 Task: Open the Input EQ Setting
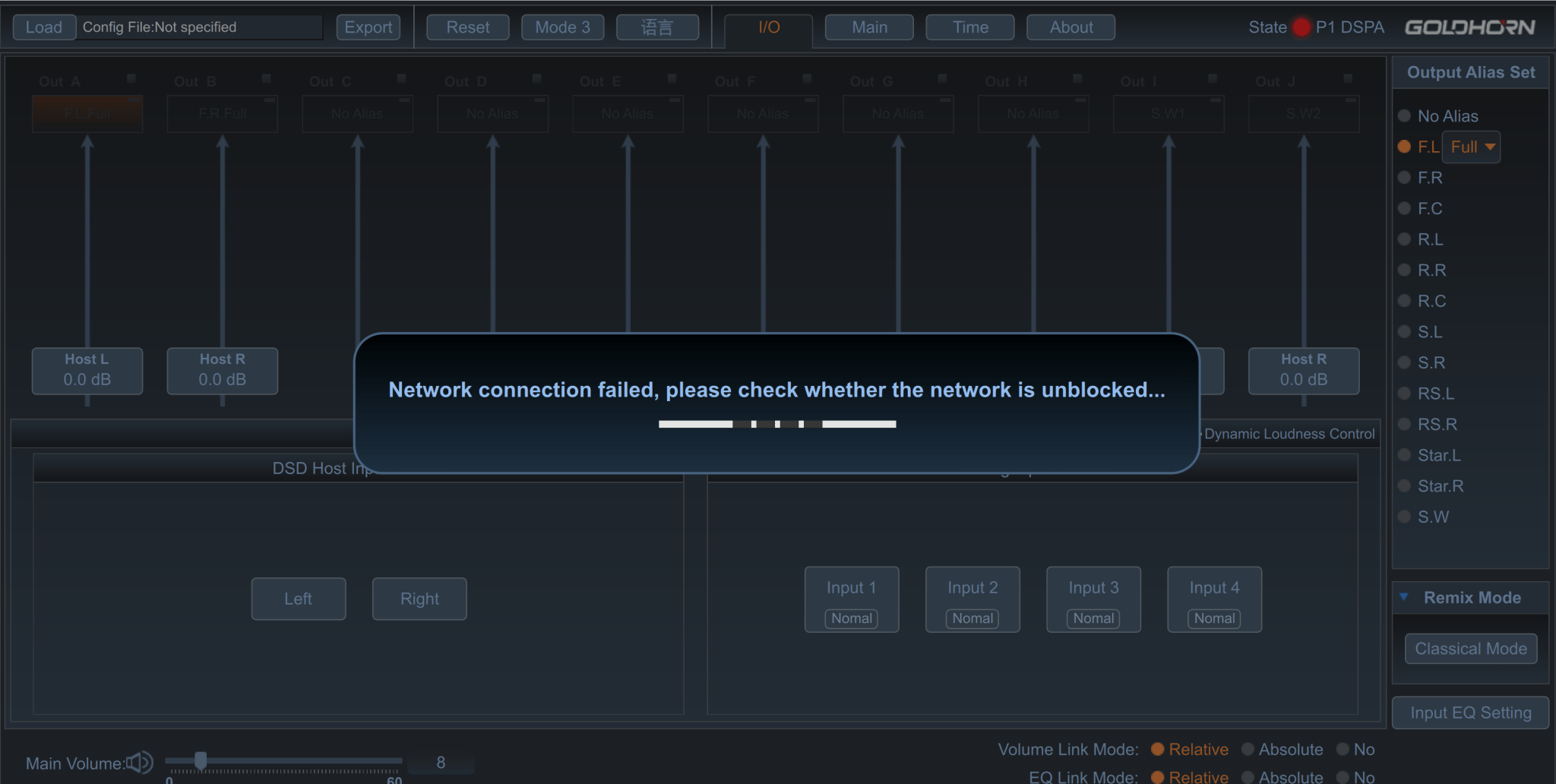point(1470,713)
